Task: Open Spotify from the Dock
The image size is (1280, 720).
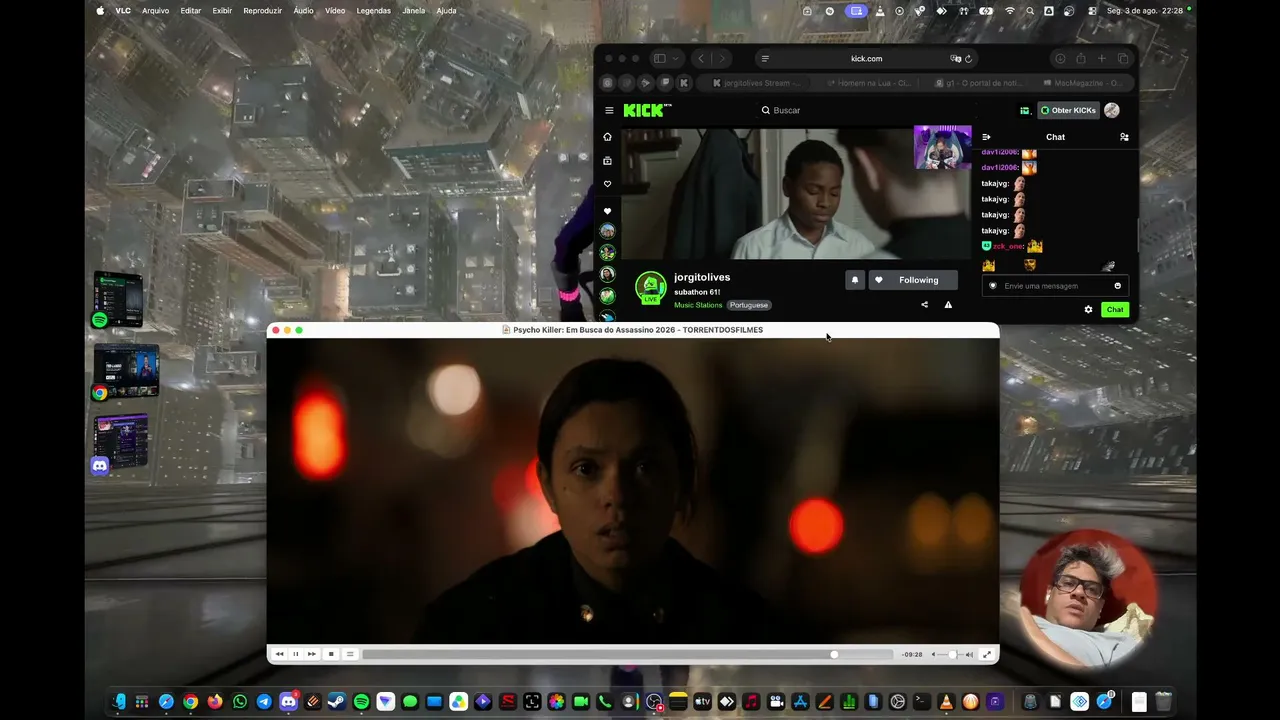Action: click(361, 702)
